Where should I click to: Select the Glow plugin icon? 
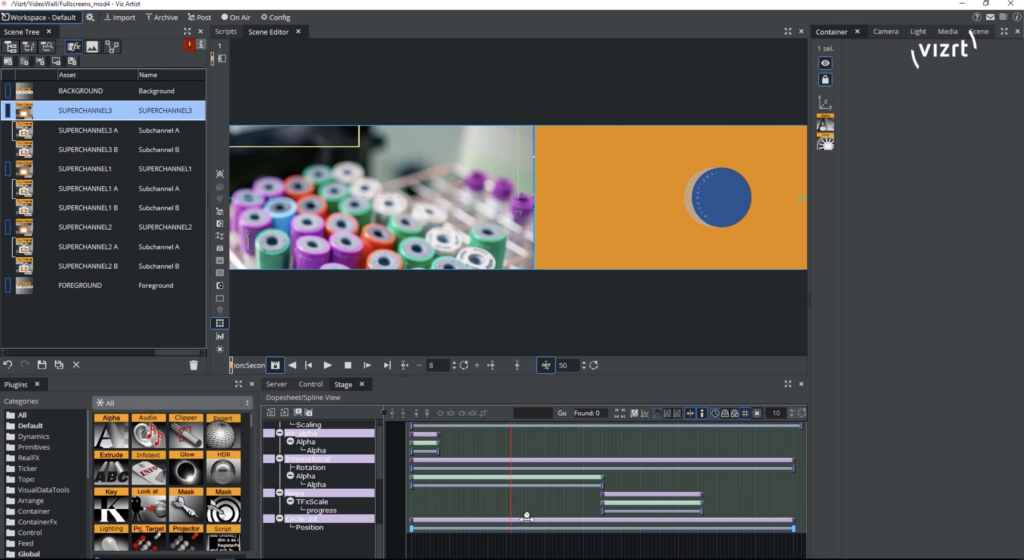(185, 471)
